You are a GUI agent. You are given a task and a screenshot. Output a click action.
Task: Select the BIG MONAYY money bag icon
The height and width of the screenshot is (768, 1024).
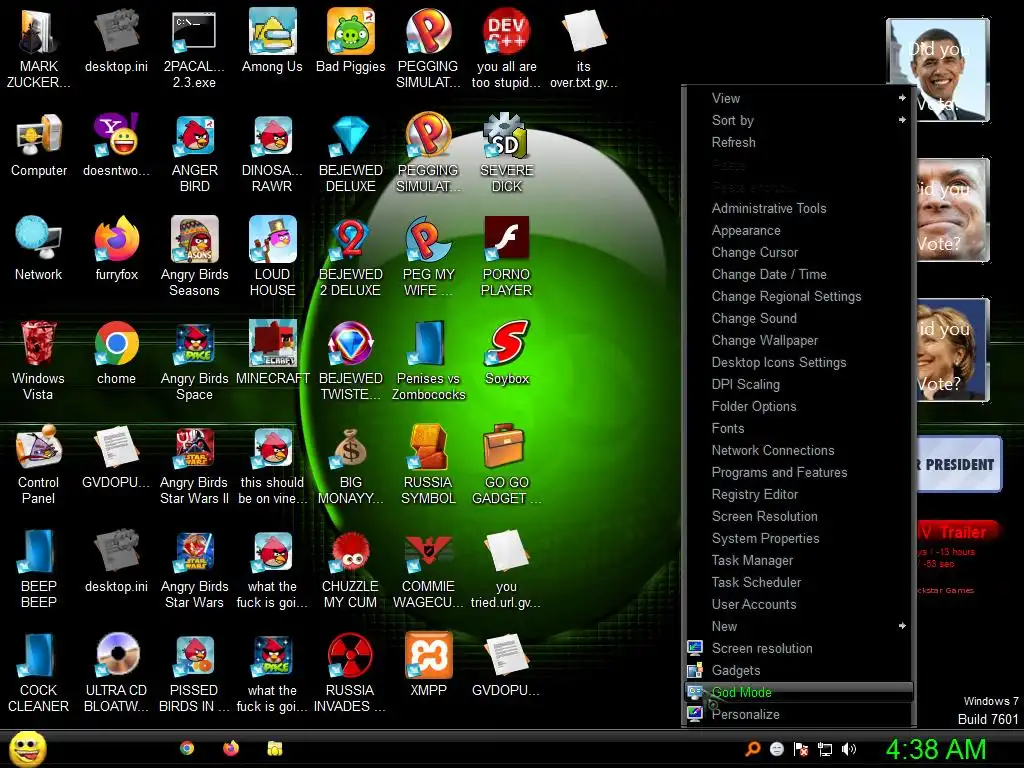(x=351, y=464)
